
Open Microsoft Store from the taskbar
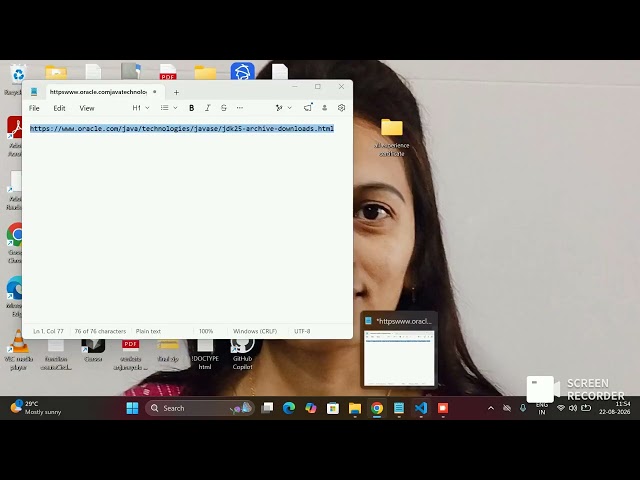333,408
